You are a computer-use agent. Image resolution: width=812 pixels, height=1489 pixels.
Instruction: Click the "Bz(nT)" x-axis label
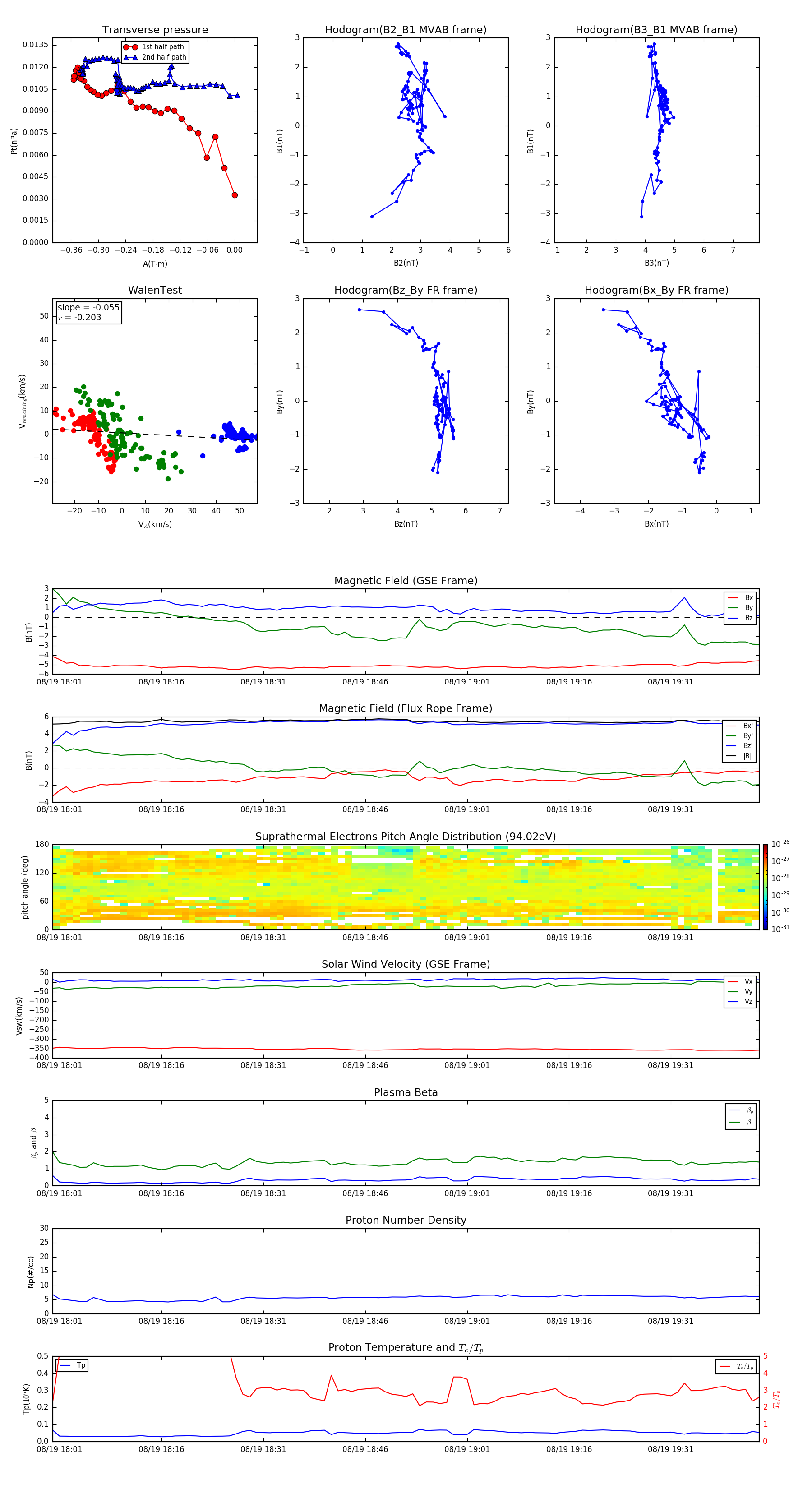tap(406, 524)
